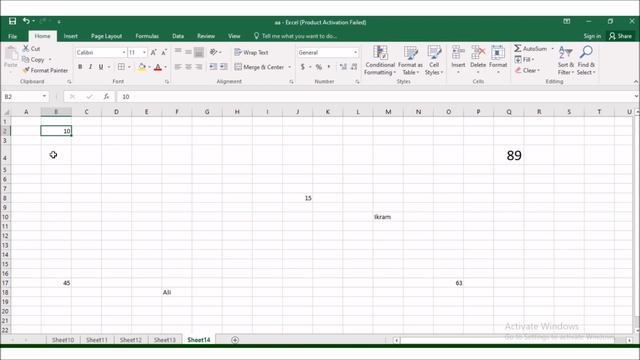The height and width of the screenshot is (360, 640).
Task: Select the cell containing 89
Action: (x=509, y=156)
